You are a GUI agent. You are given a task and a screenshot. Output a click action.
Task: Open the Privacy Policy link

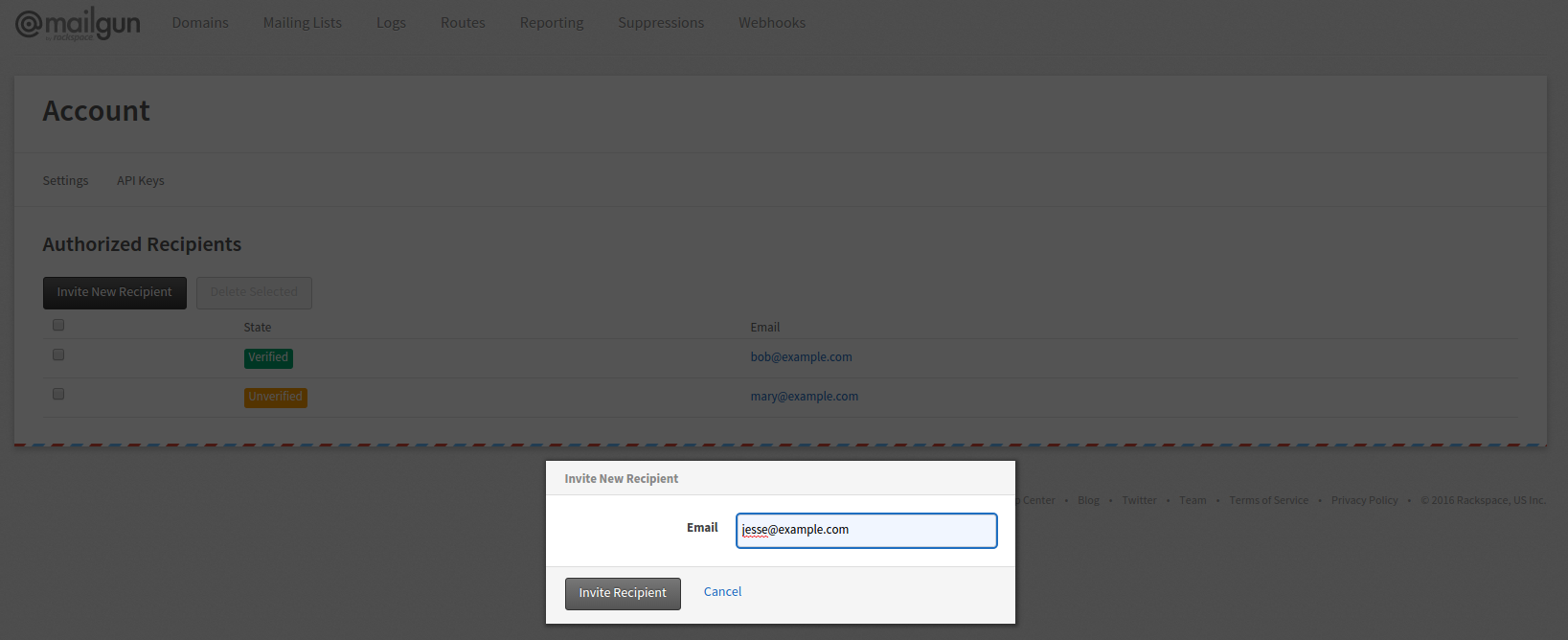pyautogui.click(x=1364, y=500)
